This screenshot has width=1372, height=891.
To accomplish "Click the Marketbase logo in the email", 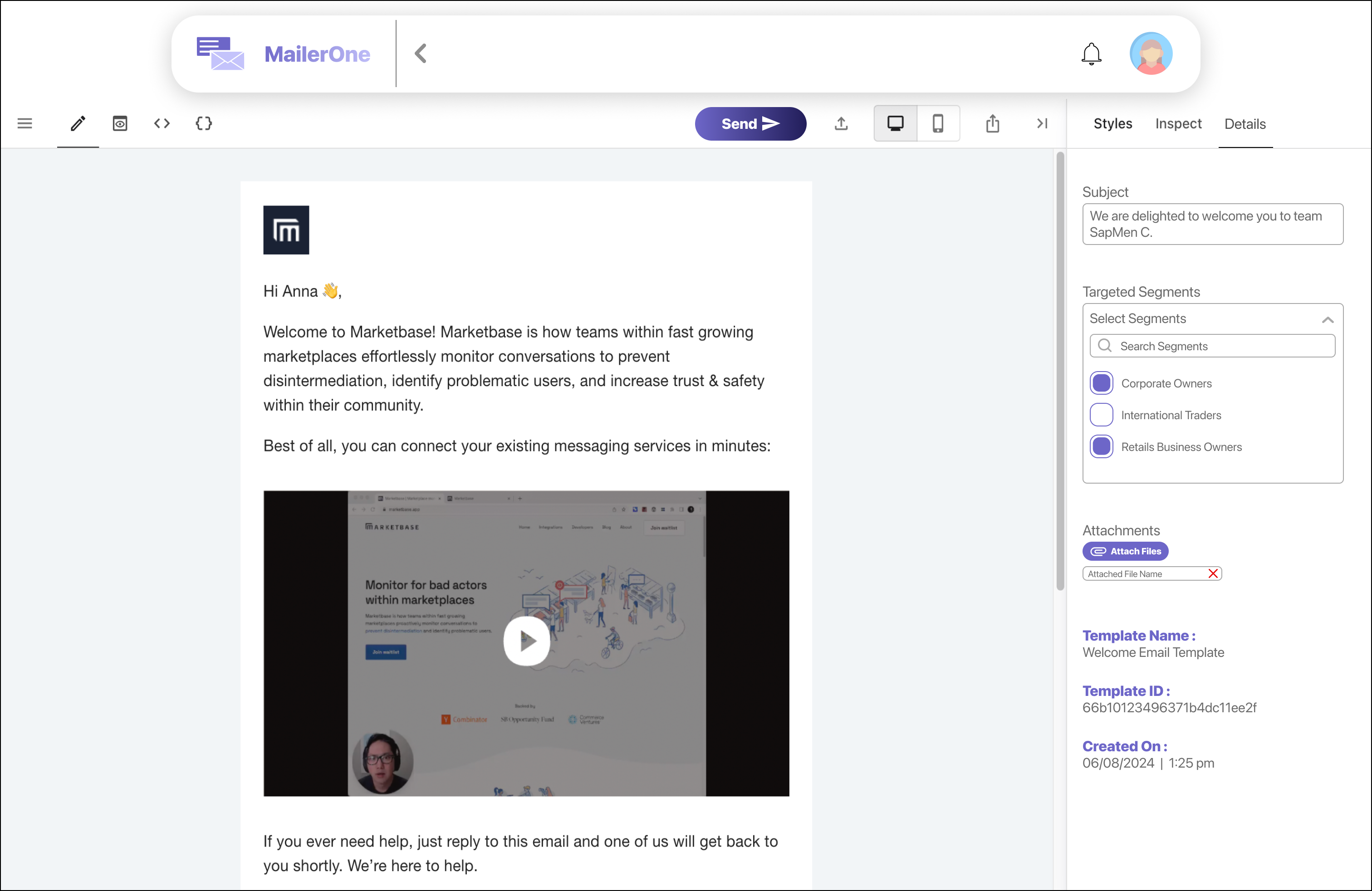I will tap(286, 230).
